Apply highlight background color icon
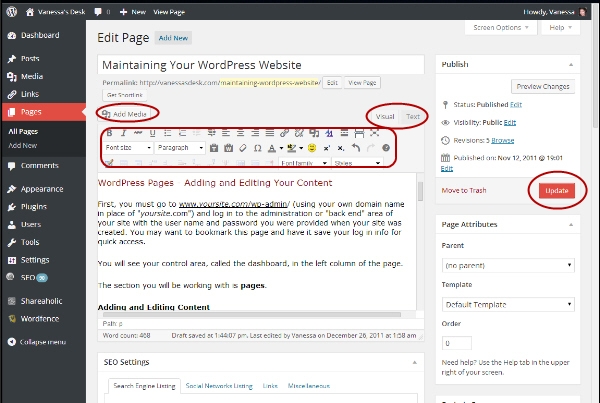The image size is (600, 403). (292, 148)
